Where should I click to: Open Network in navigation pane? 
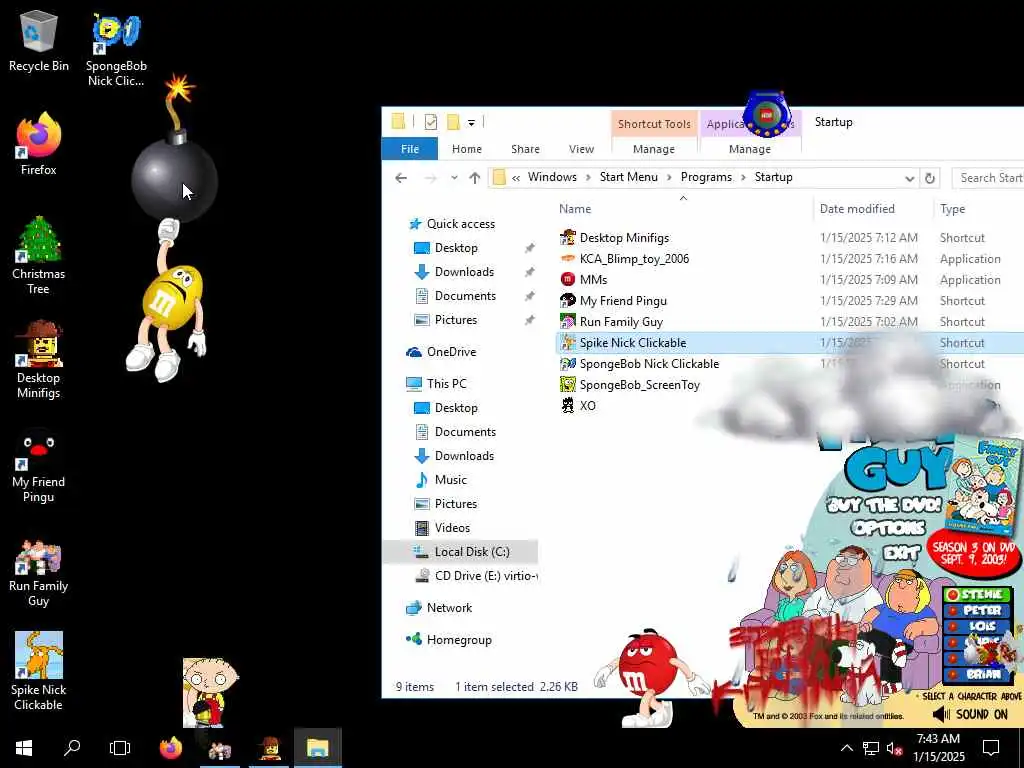point(449,607)
